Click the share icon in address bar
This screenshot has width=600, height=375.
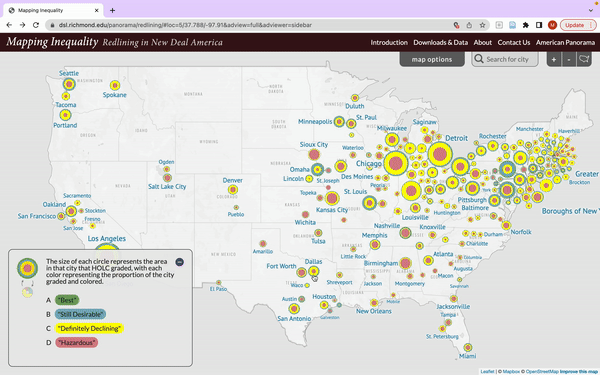click(x=469, y=25)
